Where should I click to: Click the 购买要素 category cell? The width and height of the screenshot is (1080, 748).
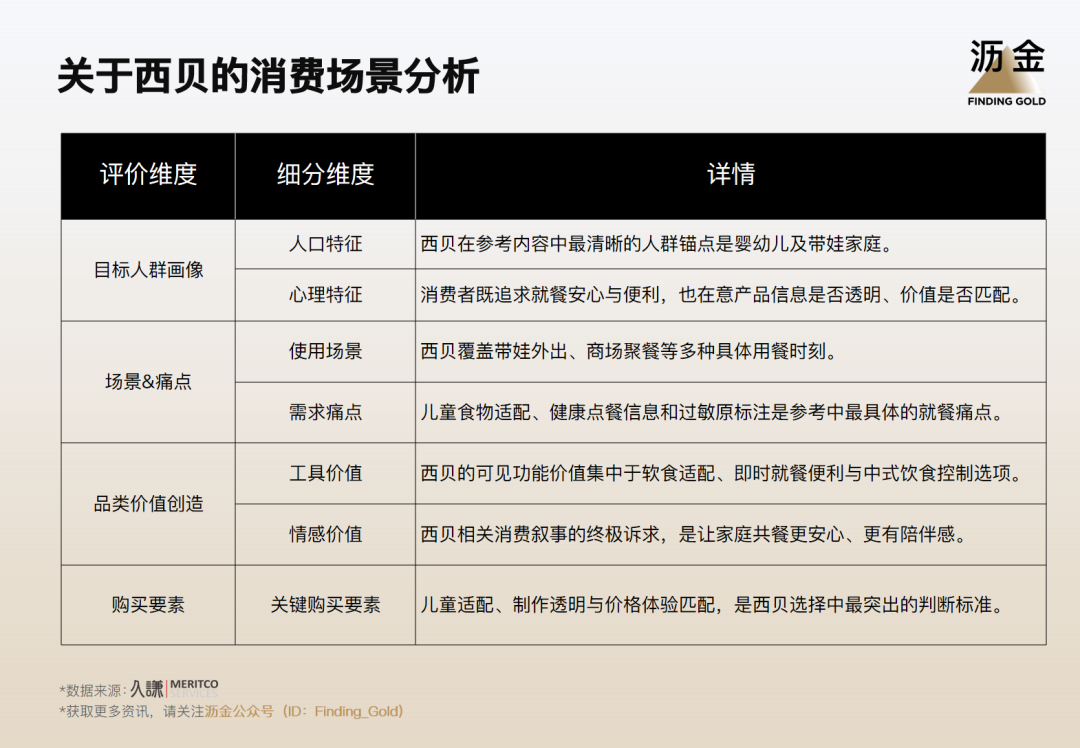tap(148, 605)
